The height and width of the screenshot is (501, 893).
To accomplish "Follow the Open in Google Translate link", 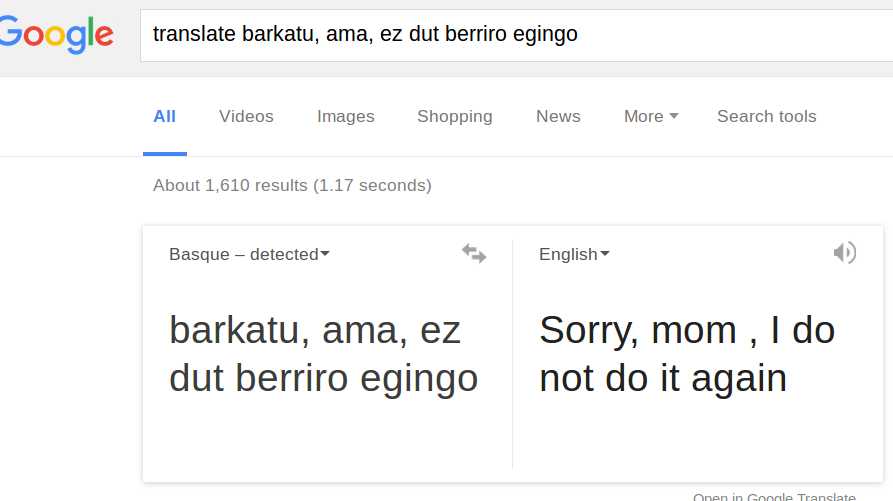I will point(774,496).
